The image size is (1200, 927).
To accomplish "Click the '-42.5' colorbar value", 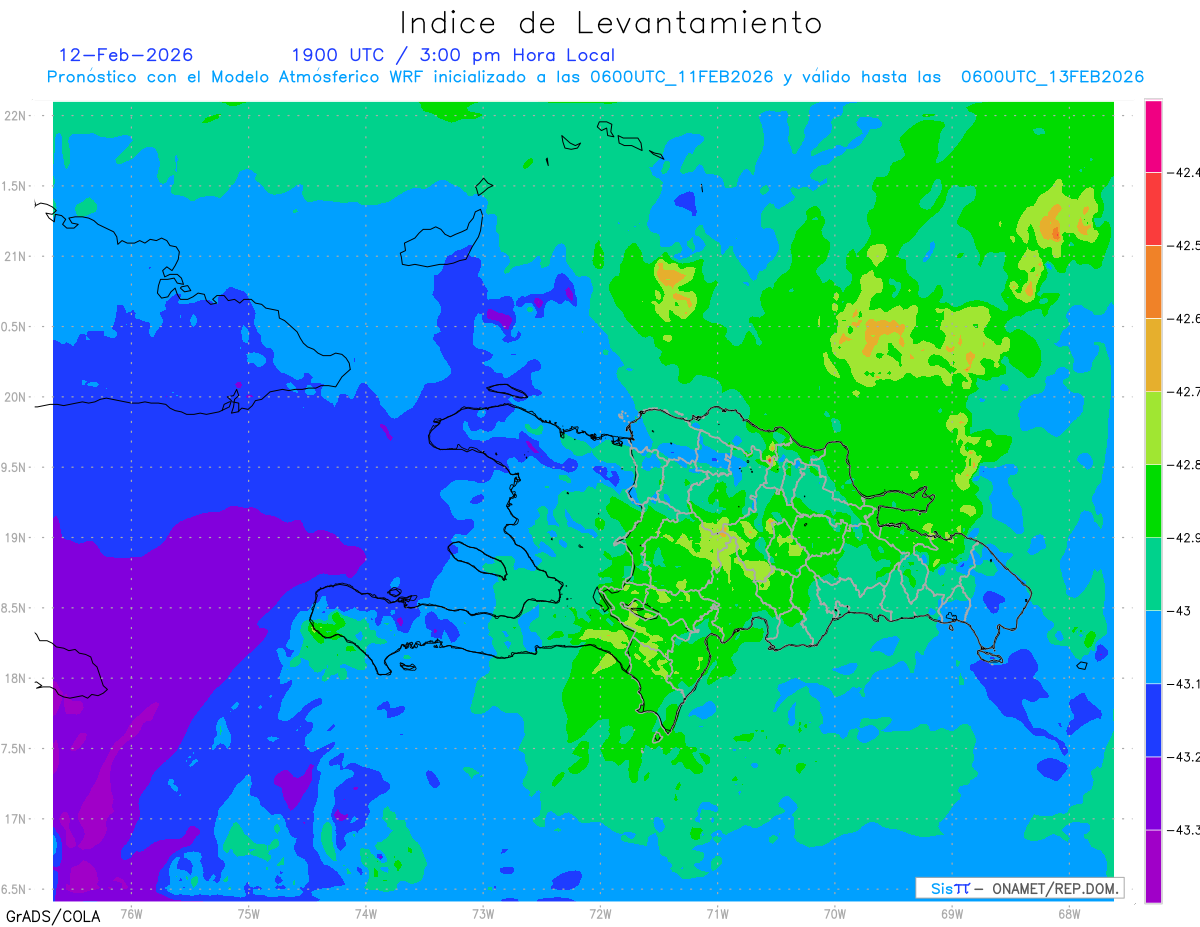I will 1184,246.
